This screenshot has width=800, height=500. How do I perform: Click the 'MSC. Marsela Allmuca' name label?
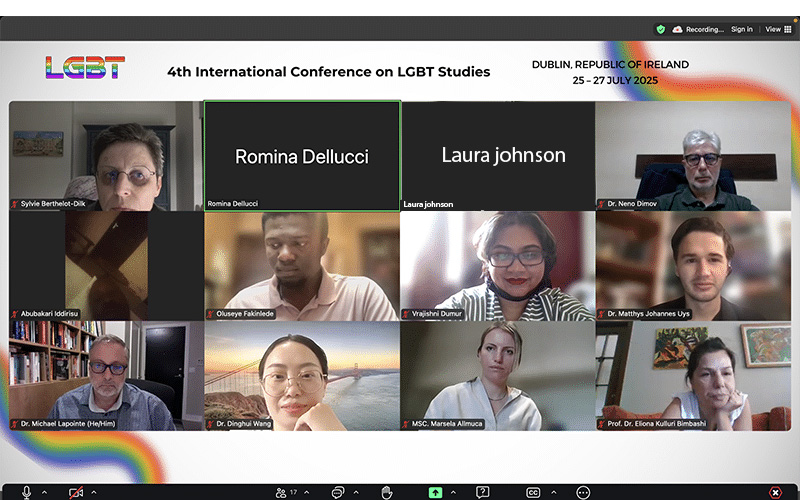point(447,424)
